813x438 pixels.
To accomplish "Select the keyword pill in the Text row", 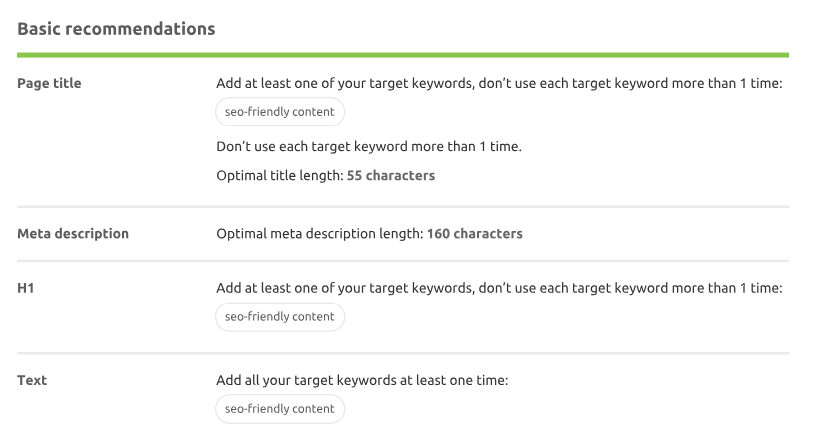I will tap(280, 409).
